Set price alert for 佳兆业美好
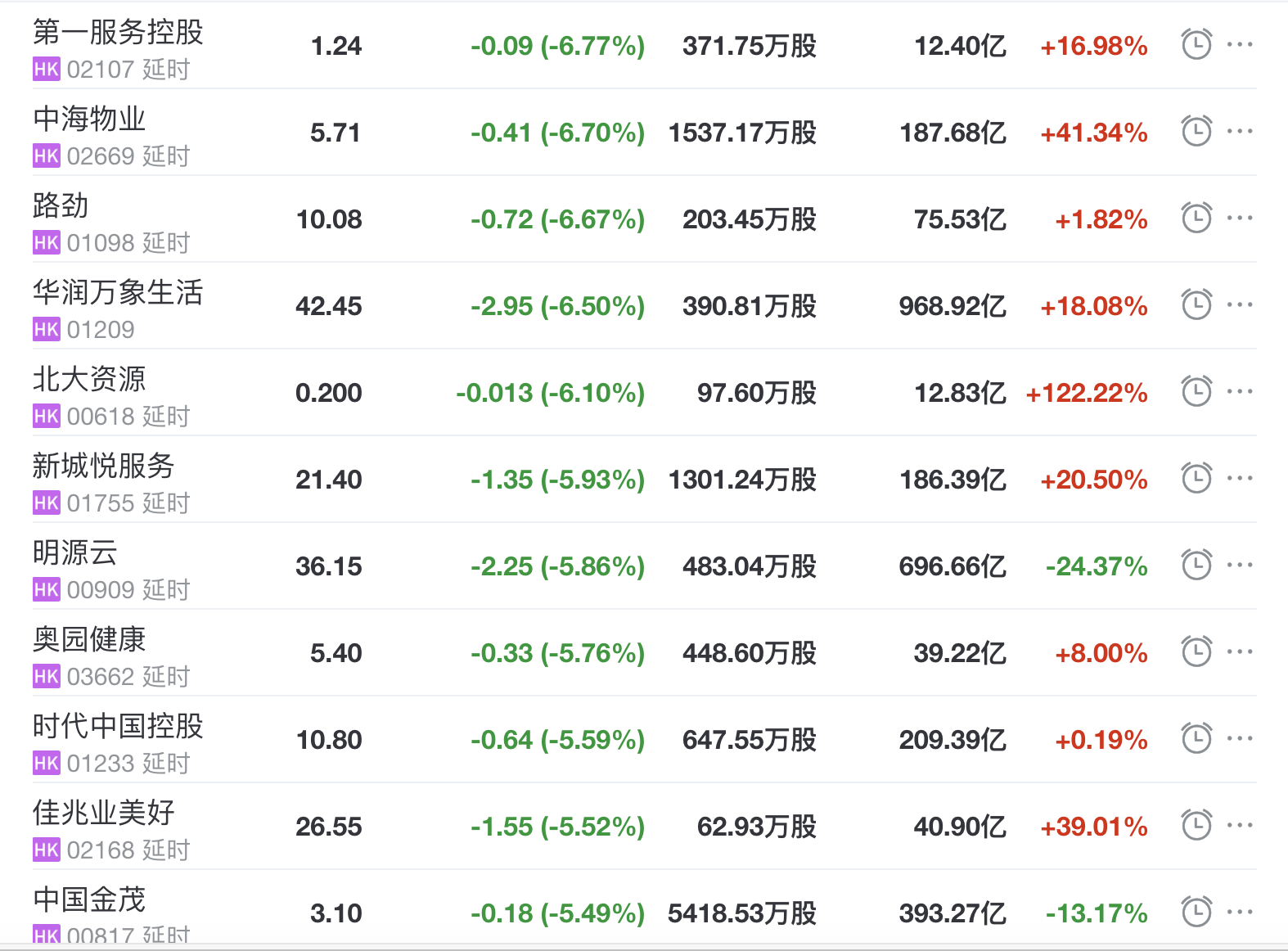 coord(1196,825)
